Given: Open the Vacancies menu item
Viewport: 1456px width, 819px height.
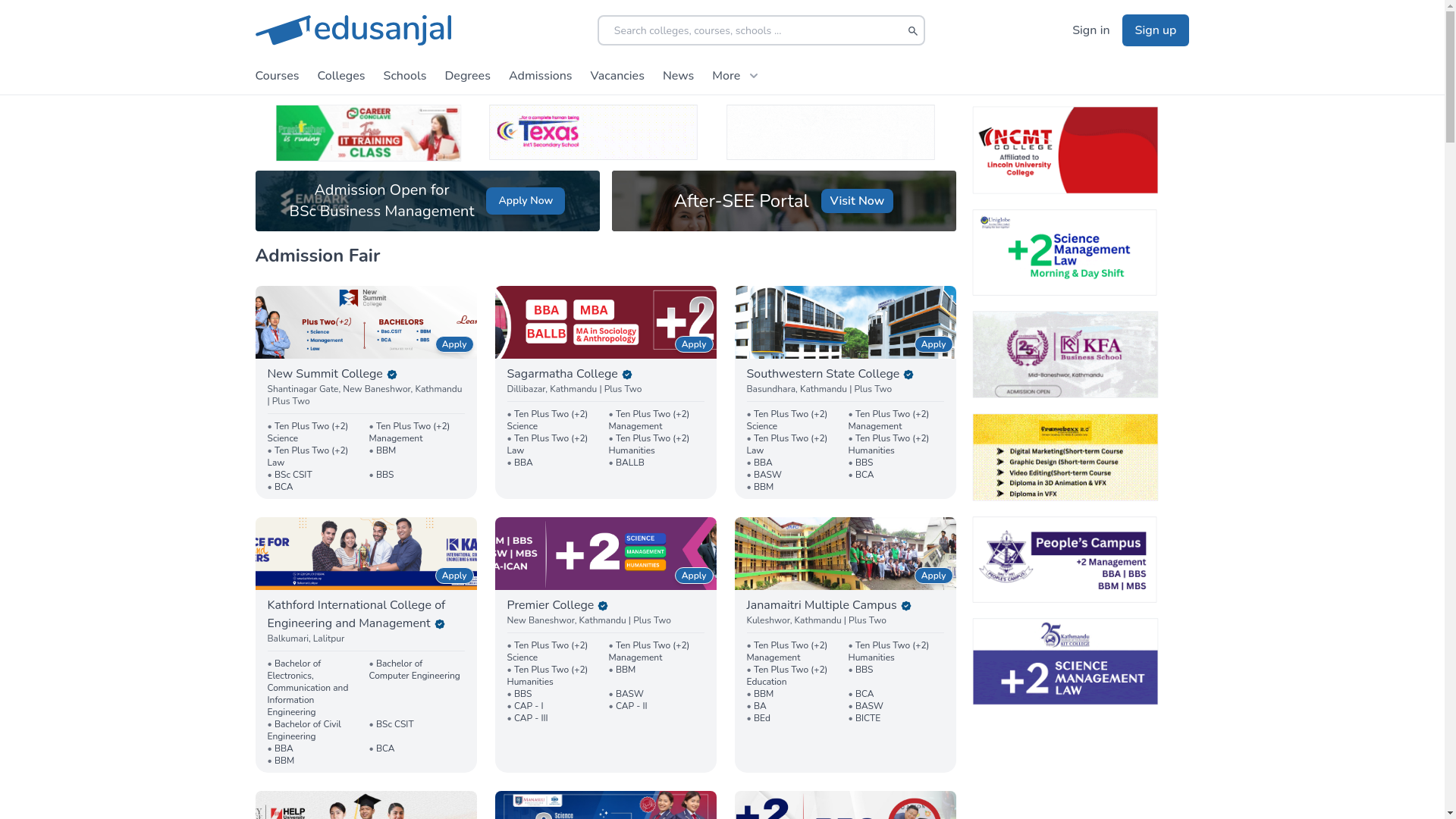Looking at the screenshot, I should [617, 76].
